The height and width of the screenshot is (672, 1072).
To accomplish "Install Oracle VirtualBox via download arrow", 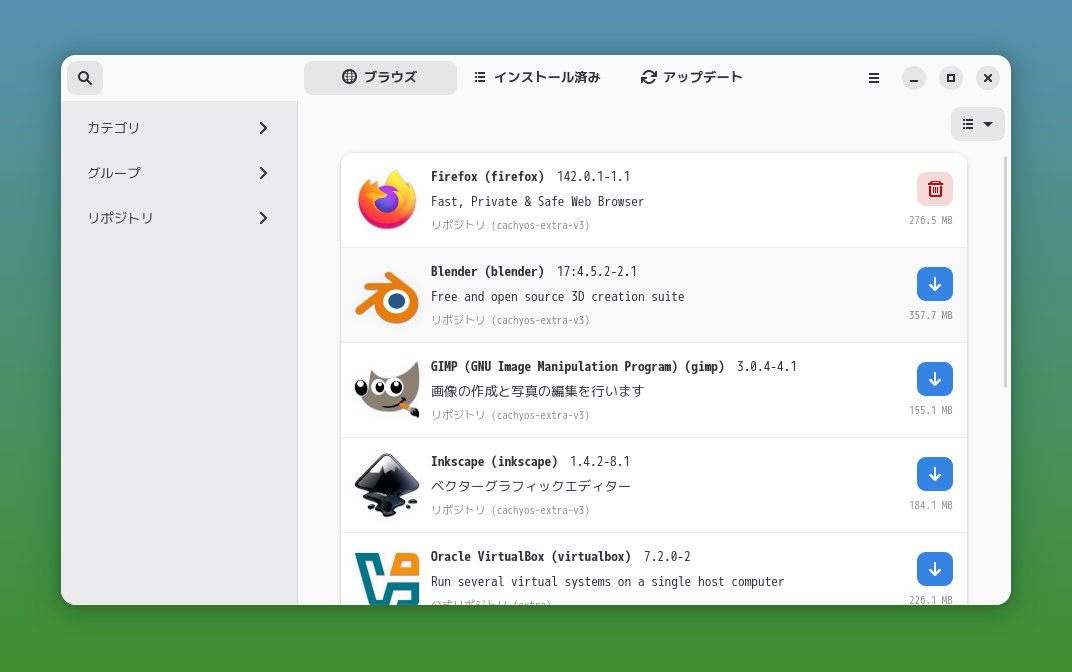I will (x=935, y=569).
